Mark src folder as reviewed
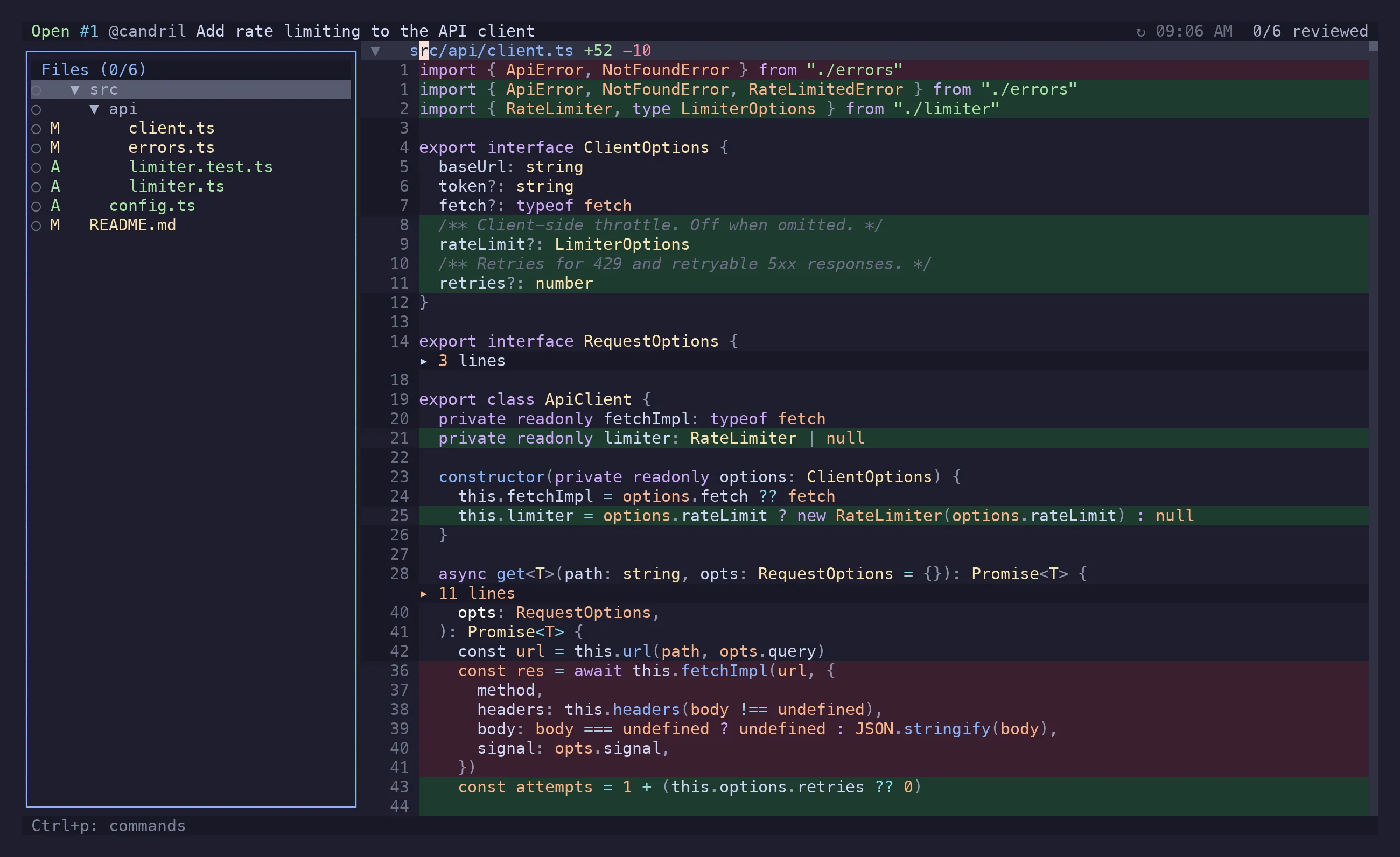Image resolution: width=1400 pixels, height=857 pixels. (37, 90)
